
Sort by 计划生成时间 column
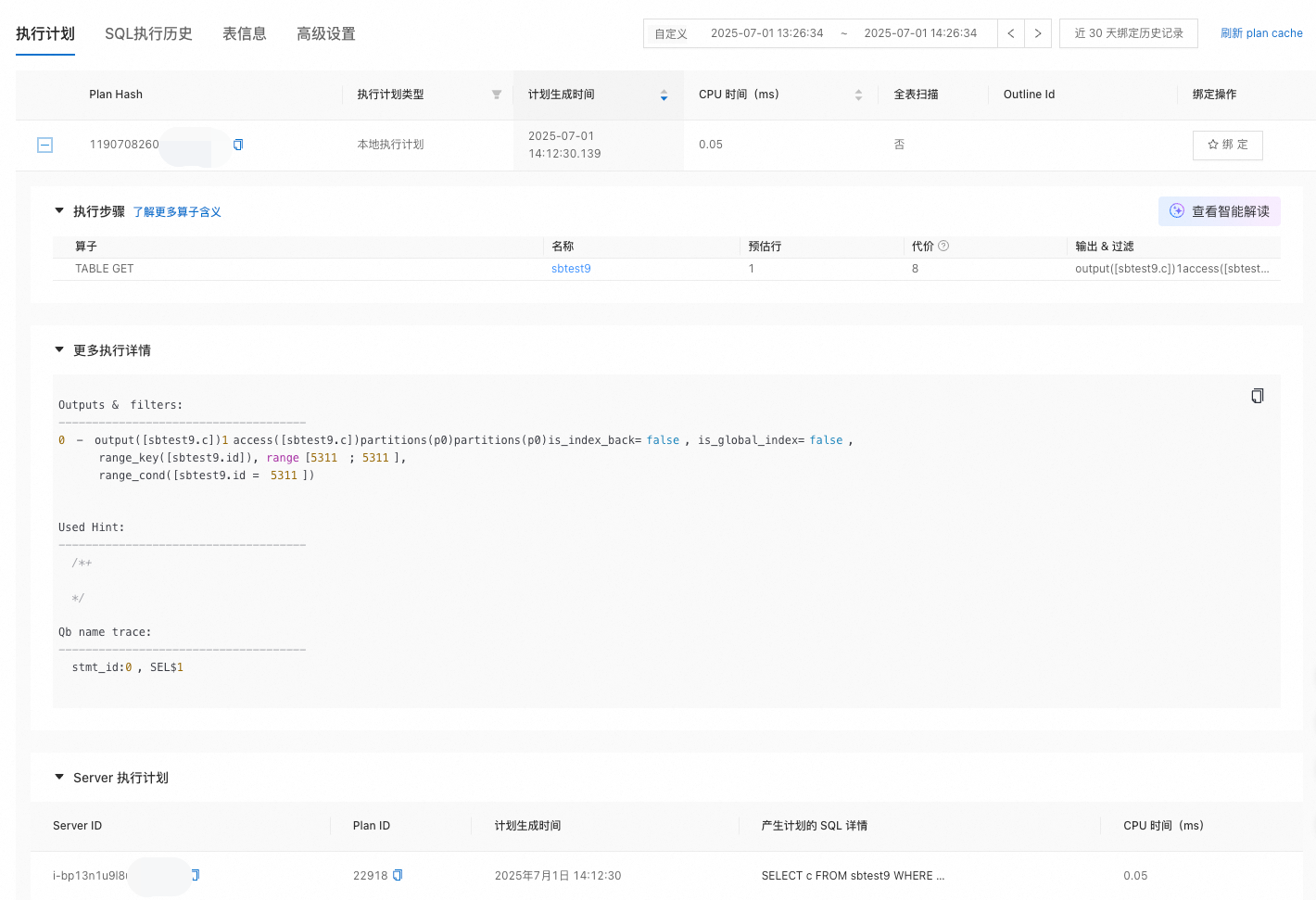coord(664,95)
